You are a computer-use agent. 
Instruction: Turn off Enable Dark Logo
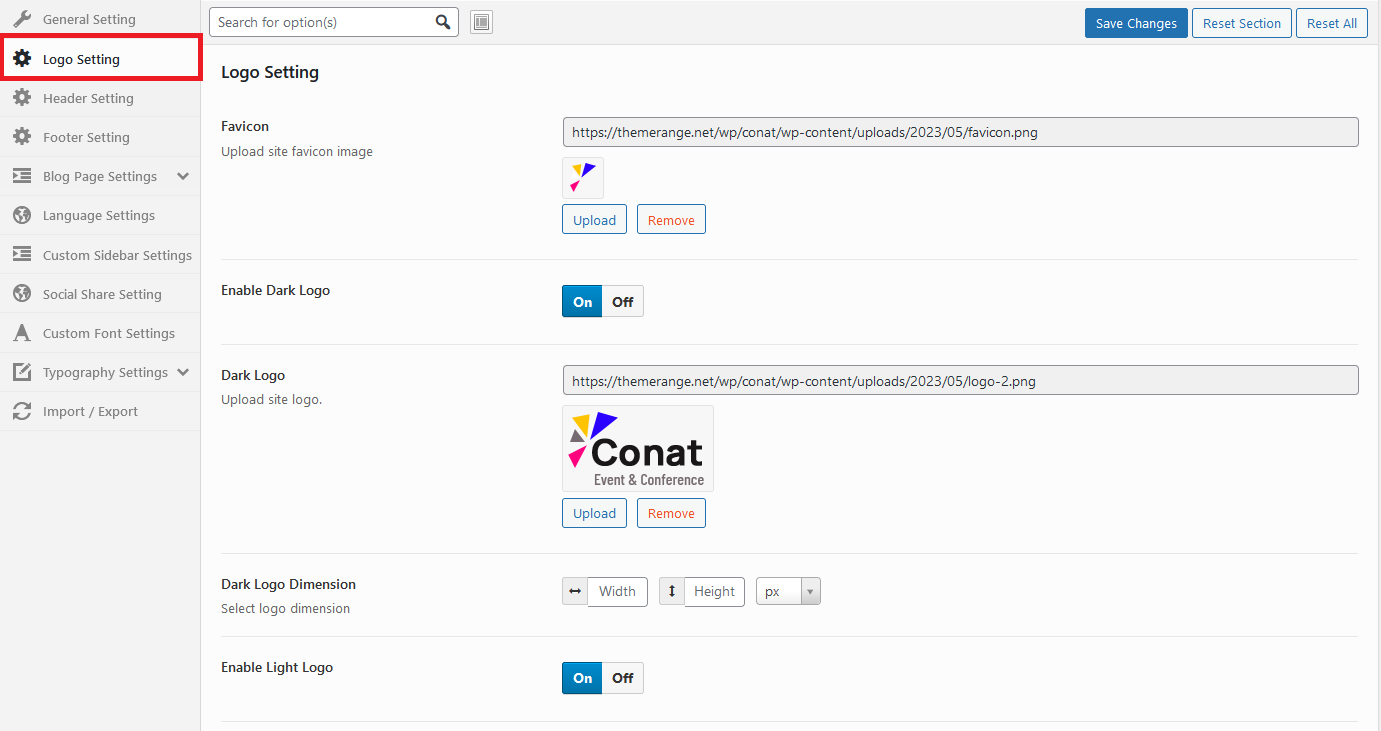click(x=622, y=301)
